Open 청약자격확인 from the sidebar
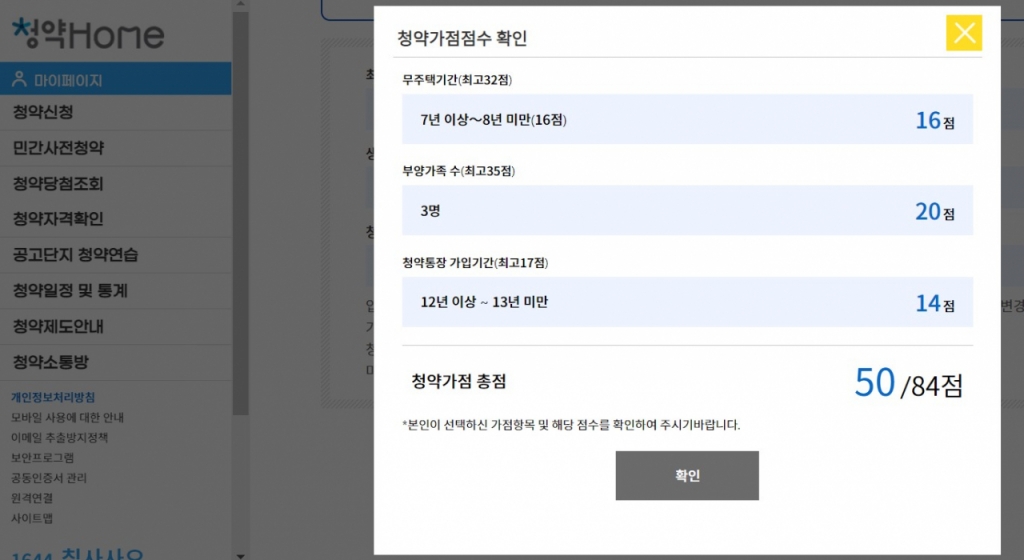 tap(58, 219)
